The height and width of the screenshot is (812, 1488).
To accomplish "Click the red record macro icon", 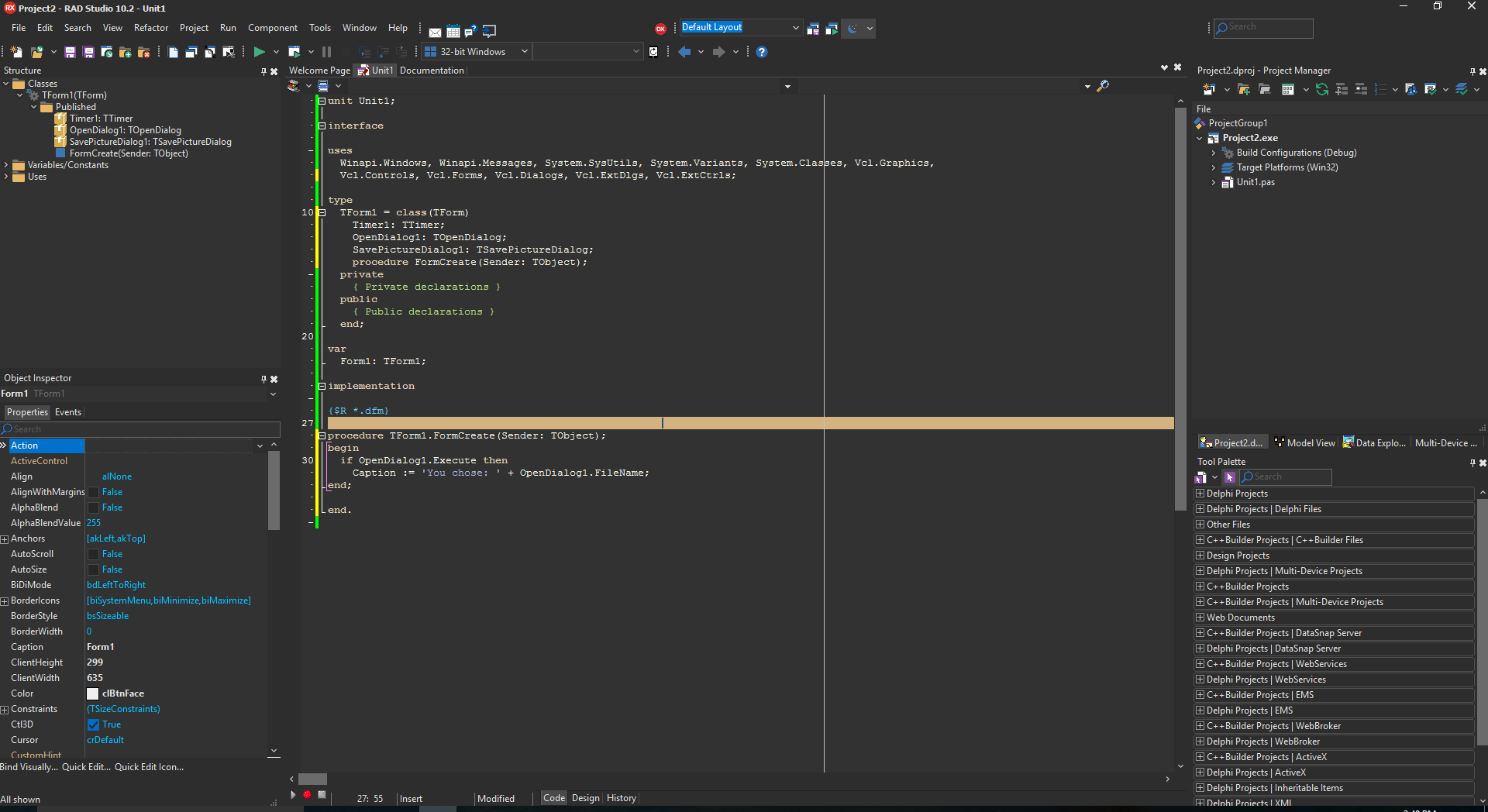I will (307, 794).
